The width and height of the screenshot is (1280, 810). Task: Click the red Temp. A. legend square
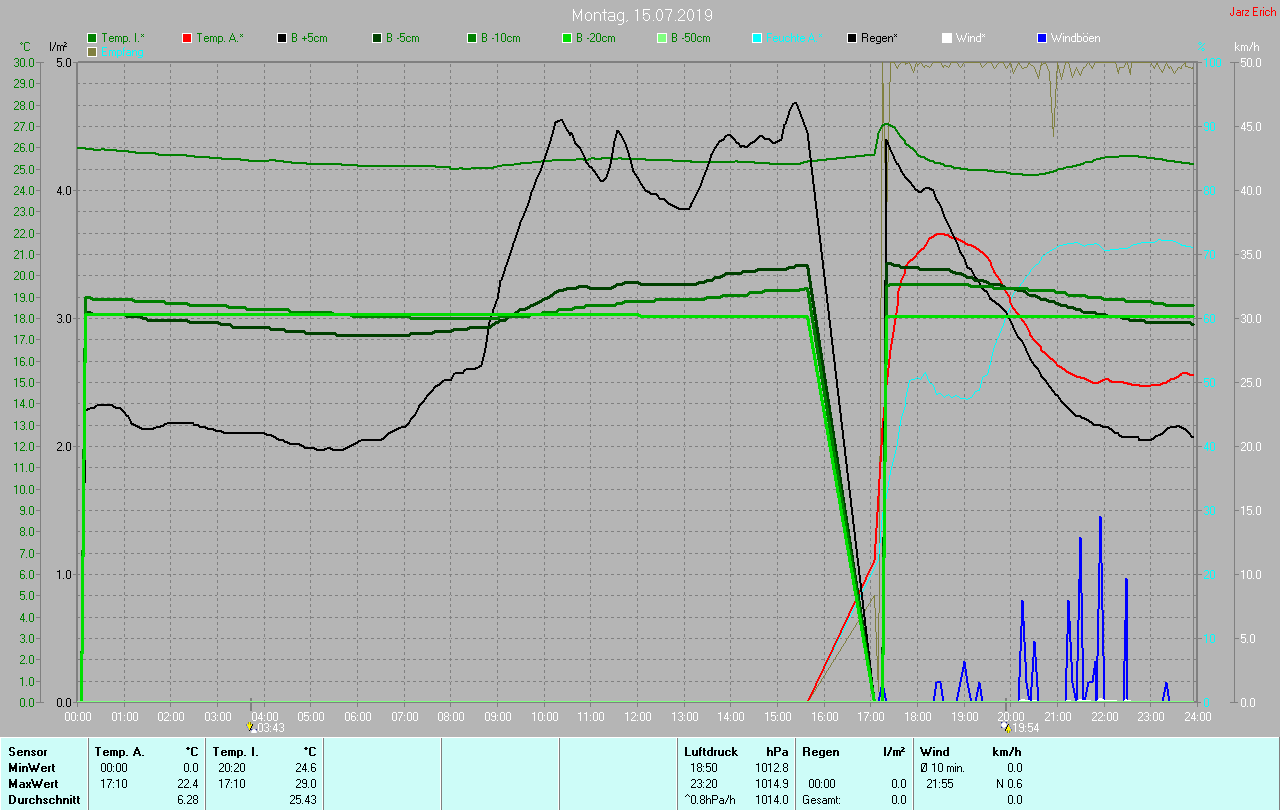click(x=187, y=38)
